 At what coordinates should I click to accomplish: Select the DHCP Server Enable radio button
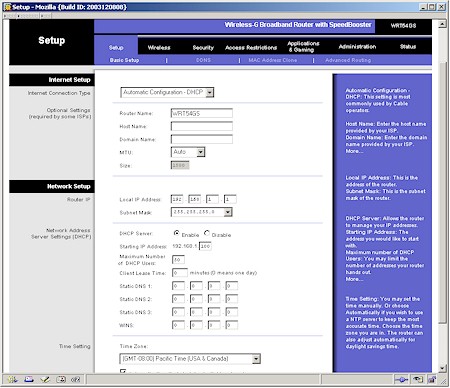(176, 233)
